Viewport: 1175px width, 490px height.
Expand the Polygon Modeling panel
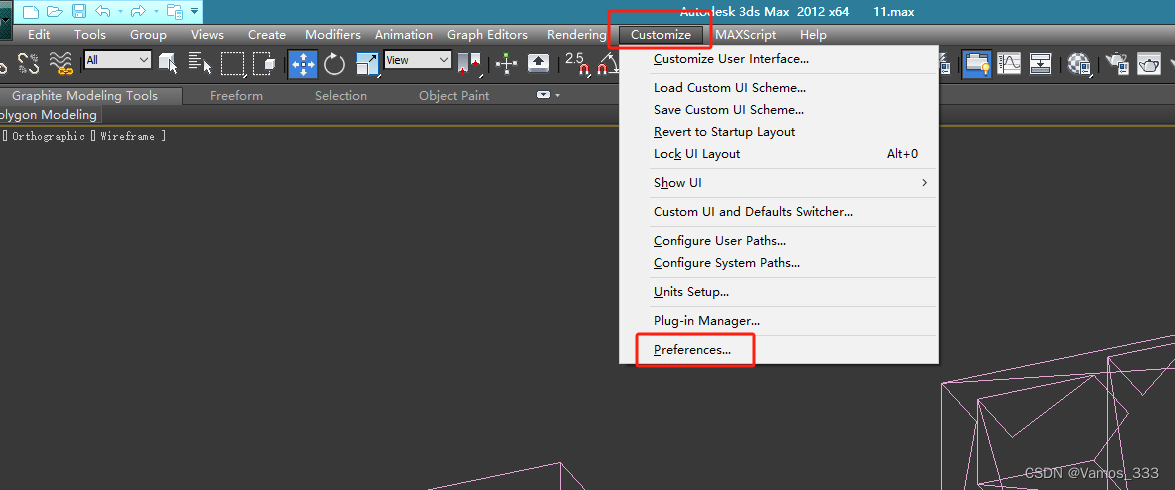49,115
